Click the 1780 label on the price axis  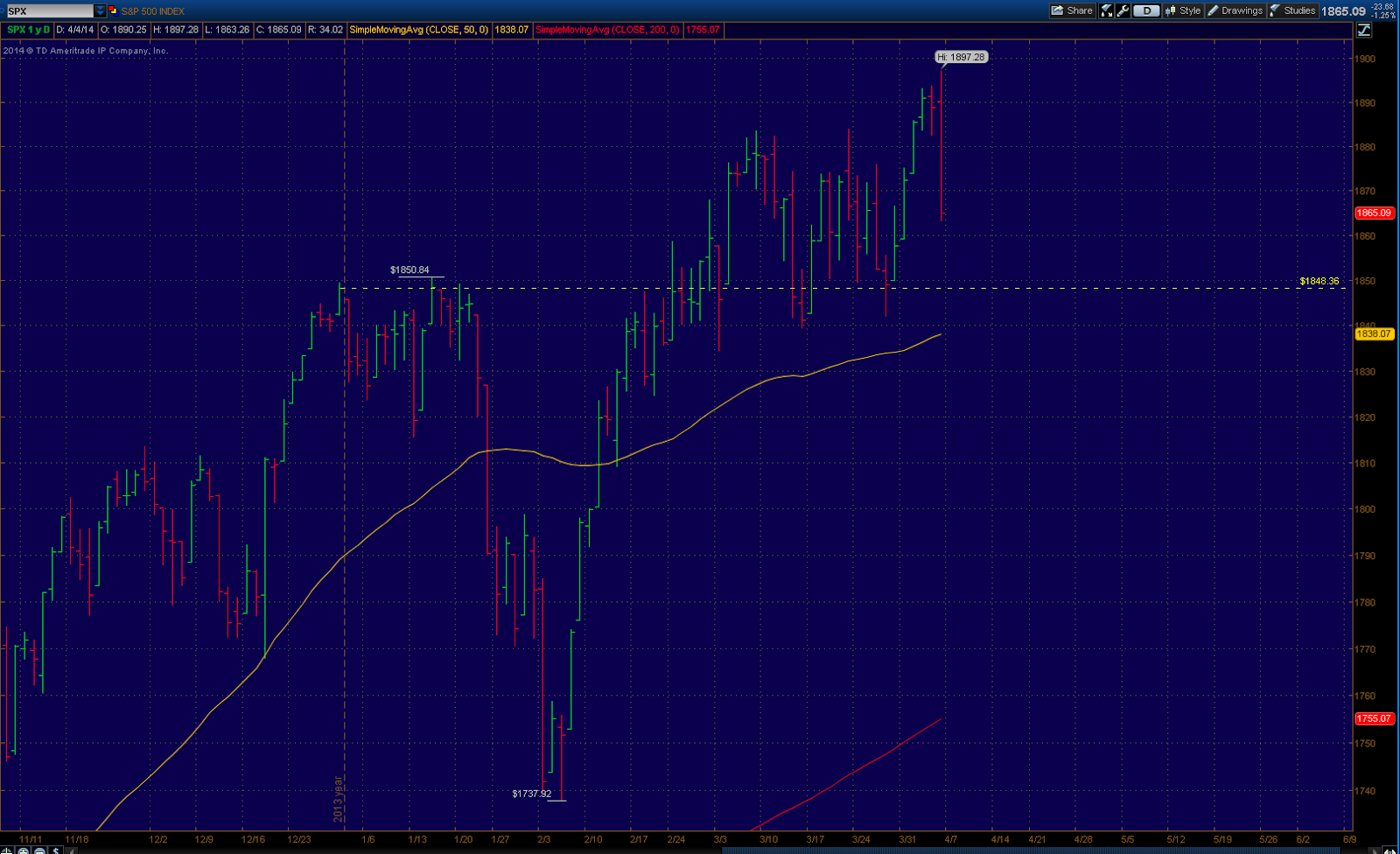(1365, 602)
